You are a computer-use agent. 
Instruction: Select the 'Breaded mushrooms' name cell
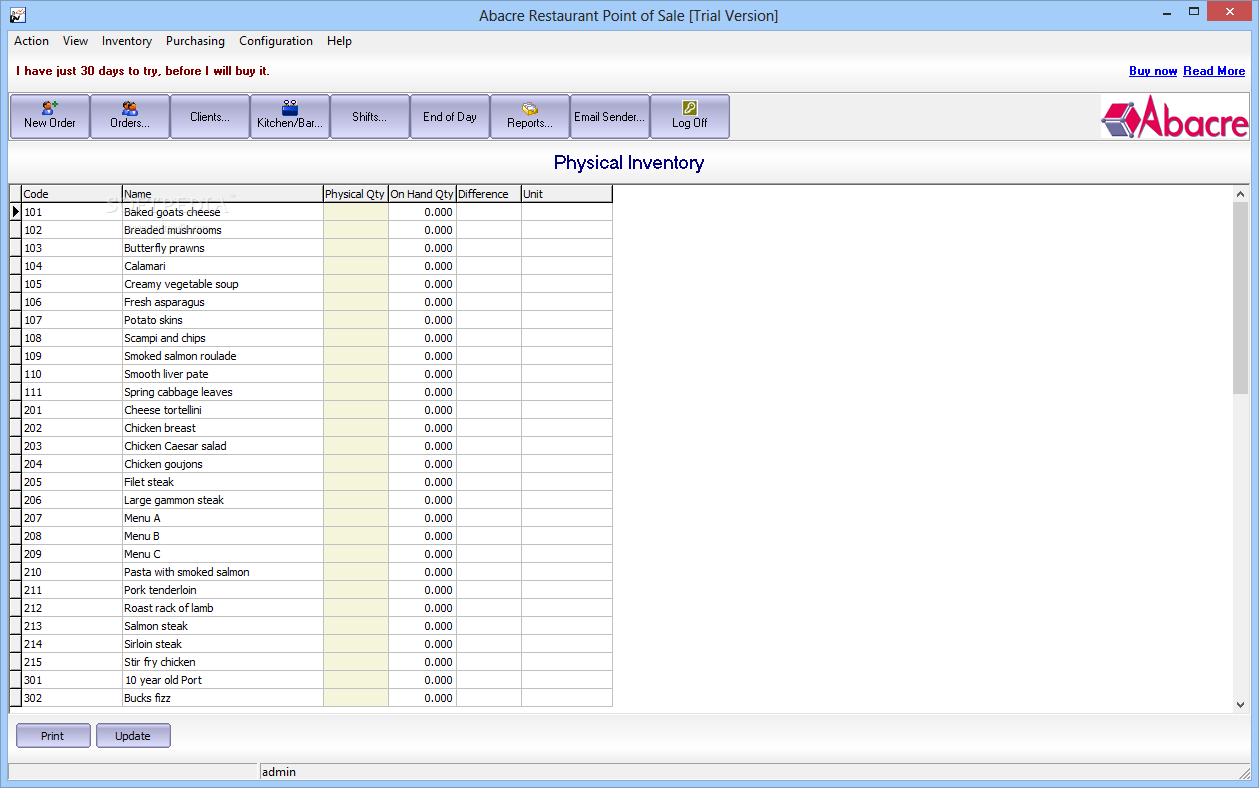click(x=223, y=230)
